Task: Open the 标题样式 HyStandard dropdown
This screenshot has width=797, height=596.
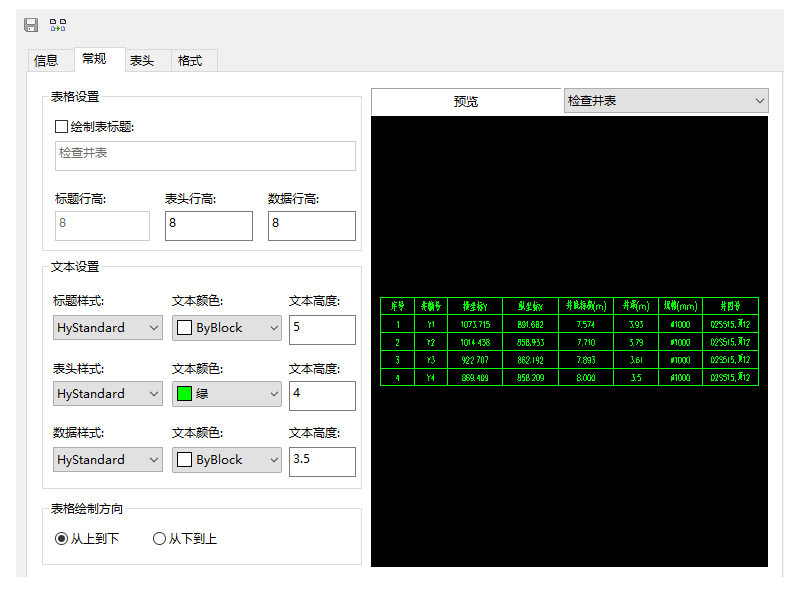Action: coord(107,328)
